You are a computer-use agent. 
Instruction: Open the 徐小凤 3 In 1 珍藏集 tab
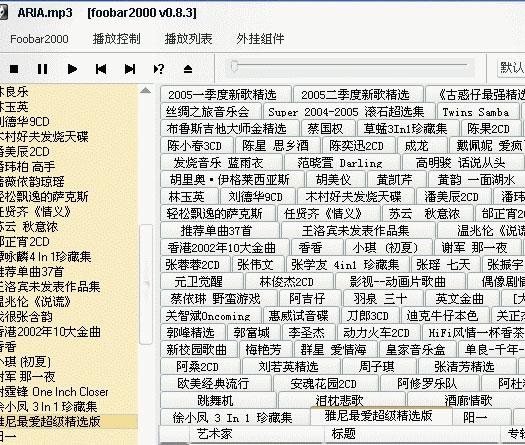tap(236, 419)
